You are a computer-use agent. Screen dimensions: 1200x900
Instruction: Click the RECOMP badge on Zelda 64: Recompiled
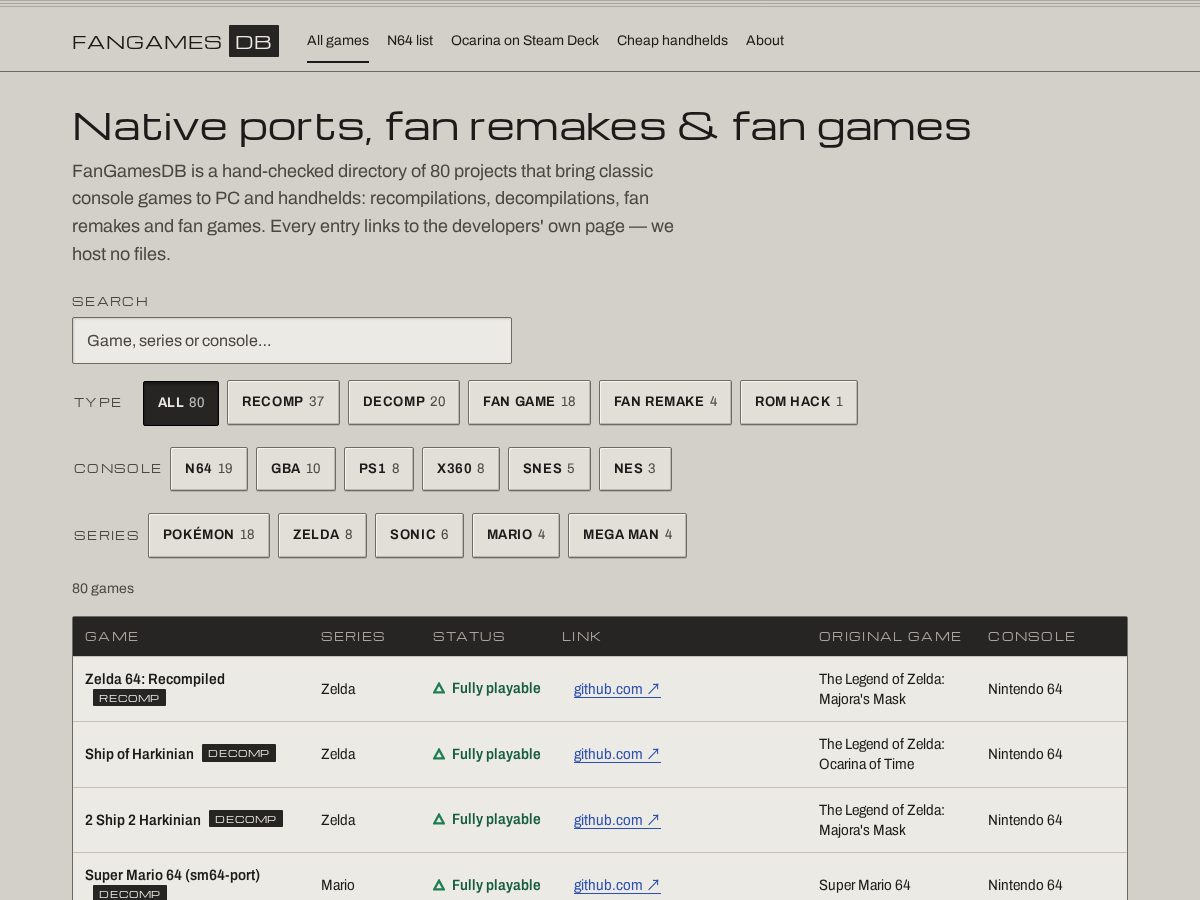pyautogui.click(x=129, y=698)
